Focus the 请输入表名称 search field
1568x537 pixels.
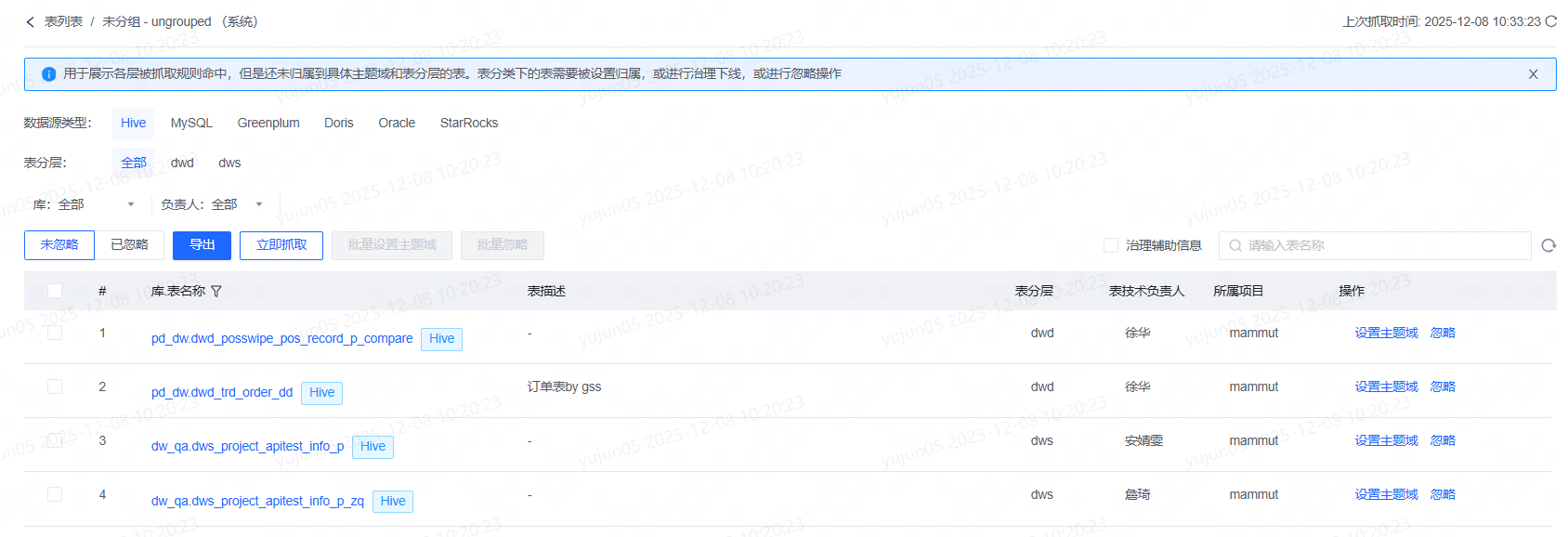point(1375,246)
